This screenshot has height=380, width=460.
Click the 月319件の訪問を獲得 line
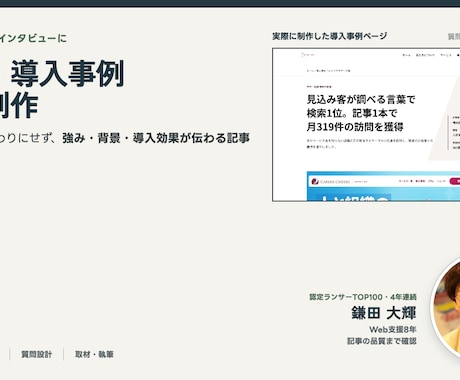click(355, 127)
